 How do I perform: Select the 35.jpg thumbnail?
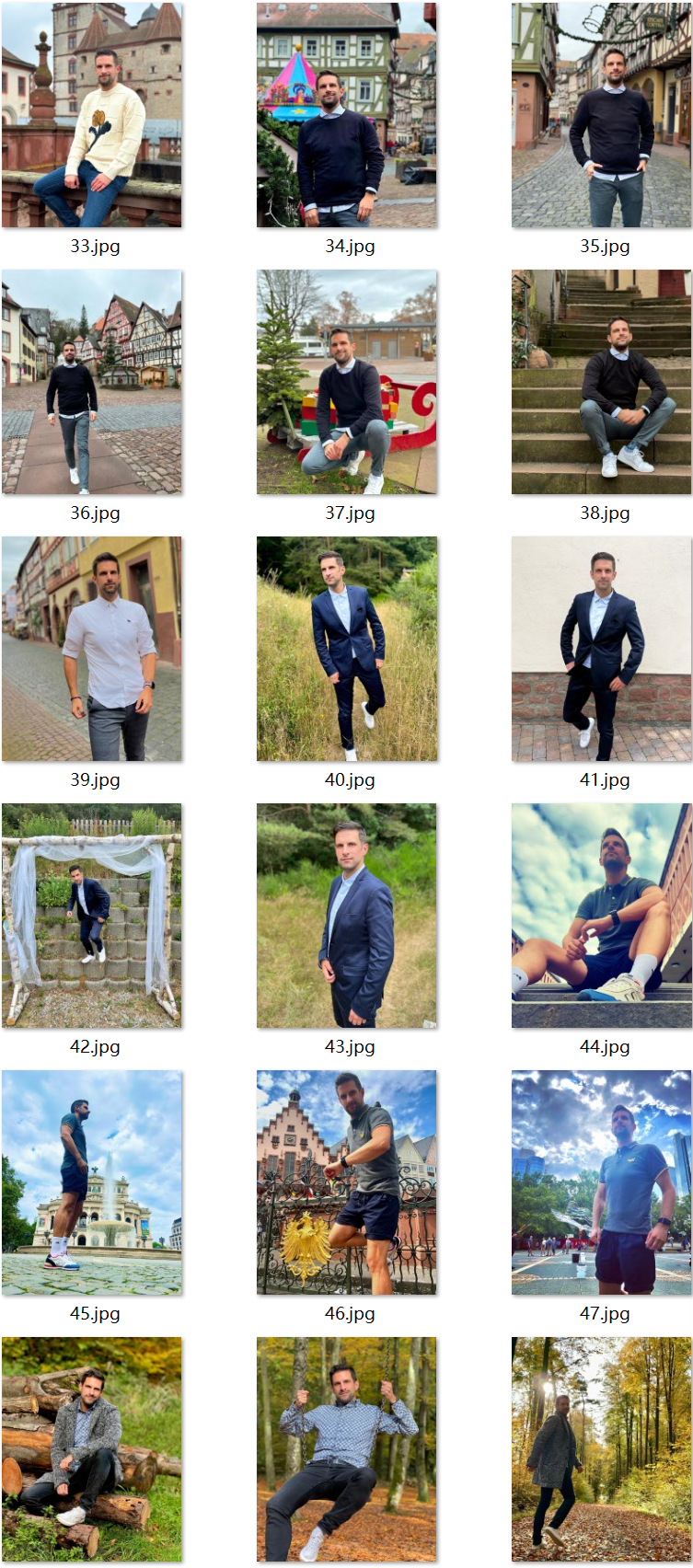pyautogui.click(x=602, y=115)
